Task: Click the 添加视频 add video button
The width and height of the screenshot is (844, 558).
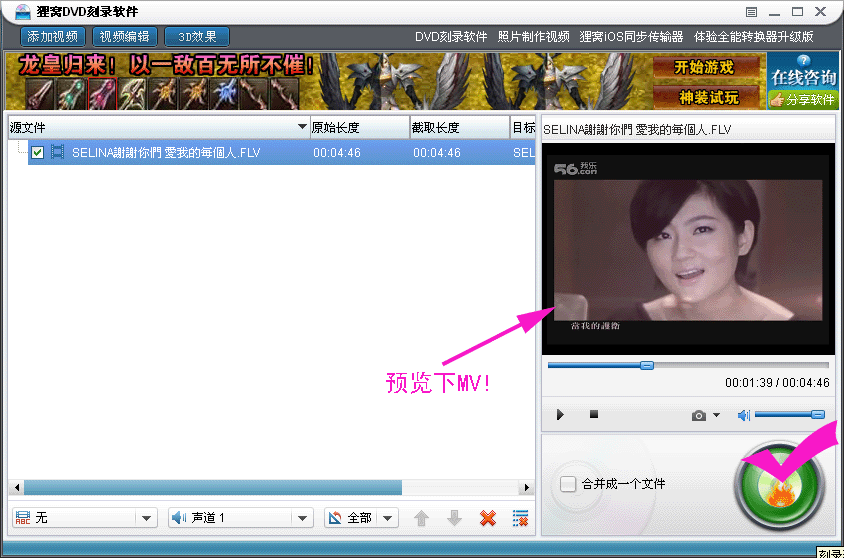Action: (x=53, y=37)
